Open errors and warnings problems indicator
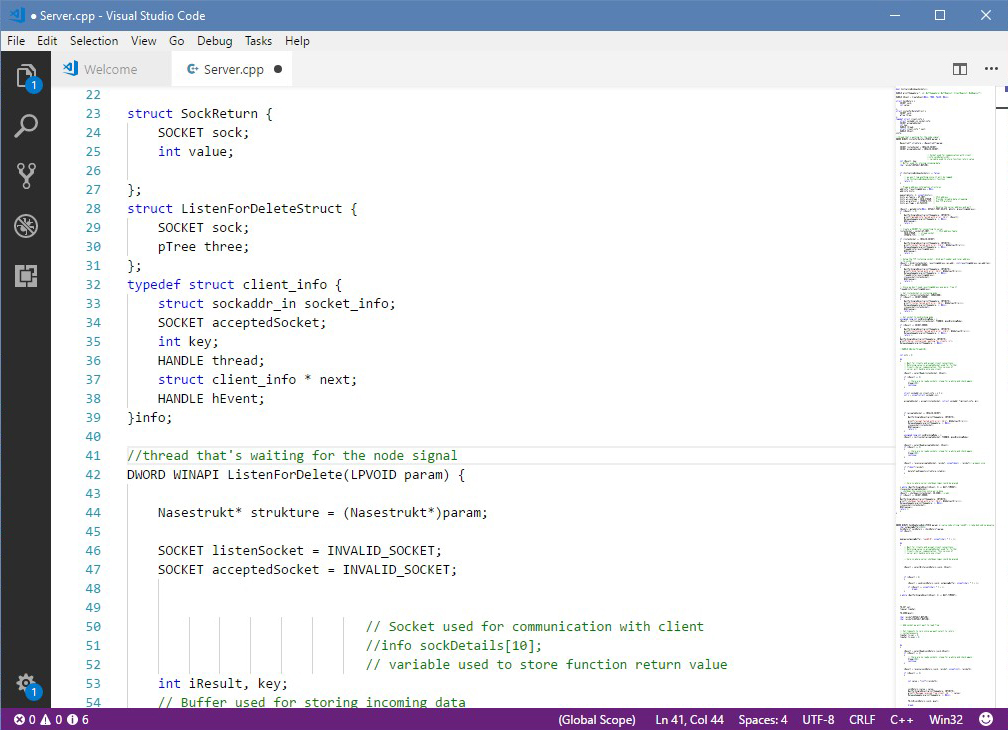The image size is (1008, 730). pyautogui.click(x=51, y=719)
